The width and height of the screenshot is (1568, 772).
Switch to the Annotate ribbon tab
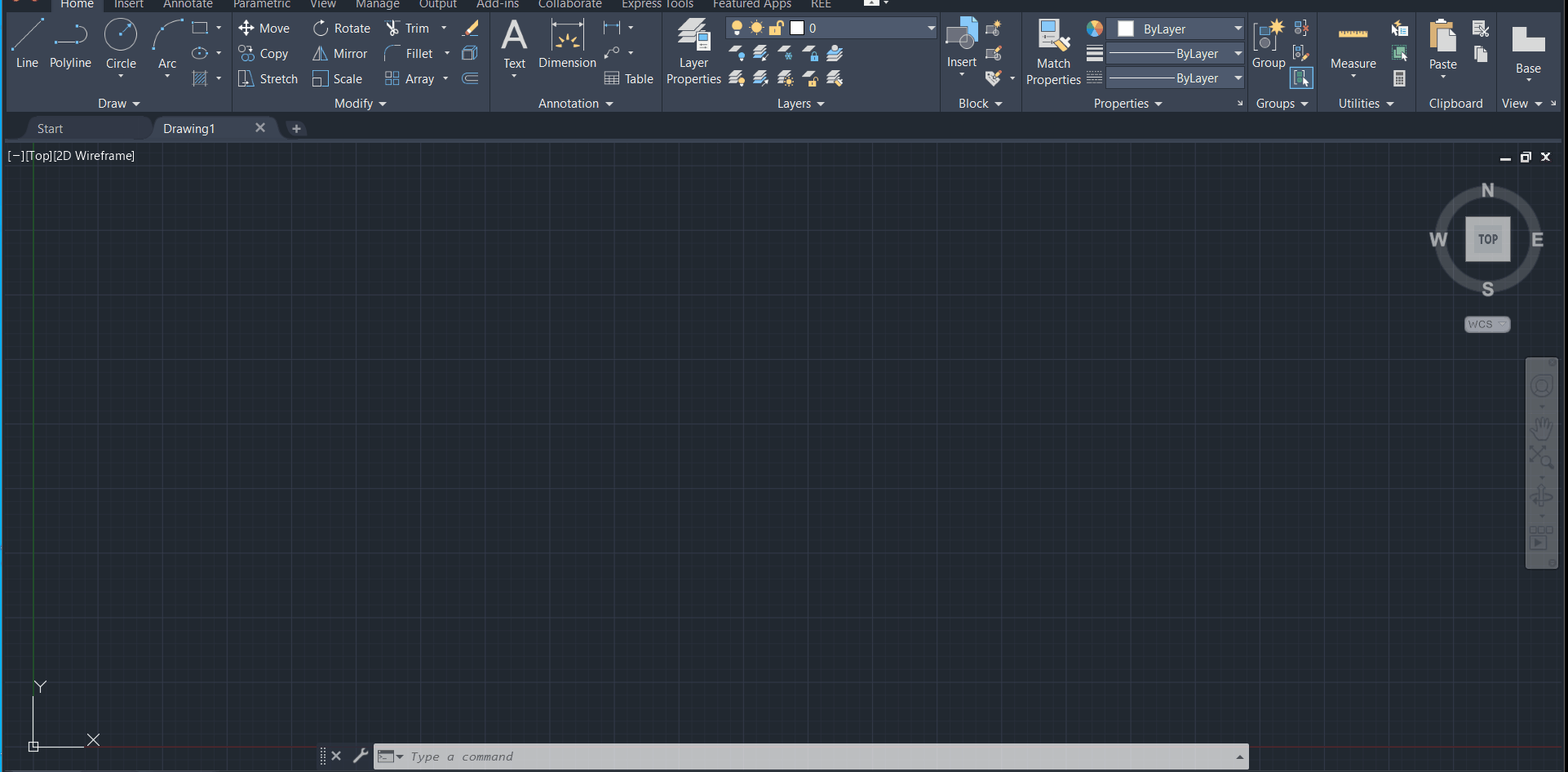click(188, 5)
